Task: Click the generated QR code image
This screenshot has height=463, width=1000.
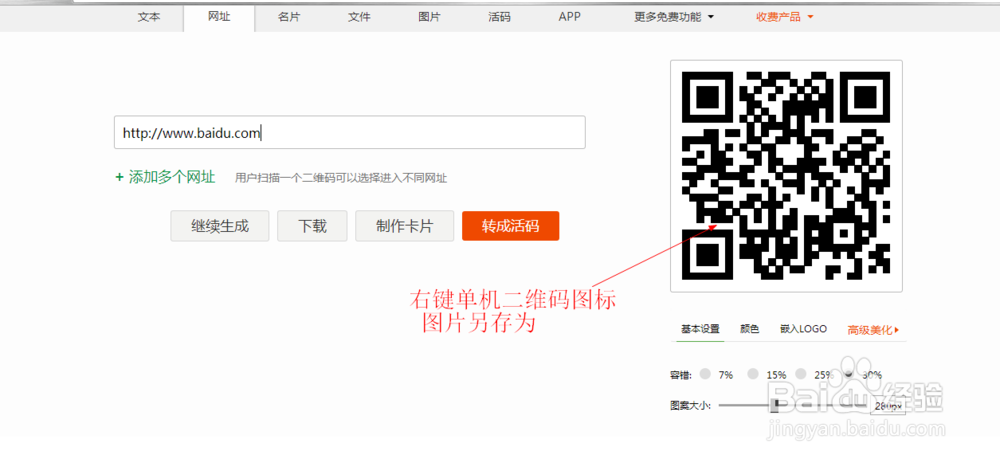Action: click(x=786, y=175)
